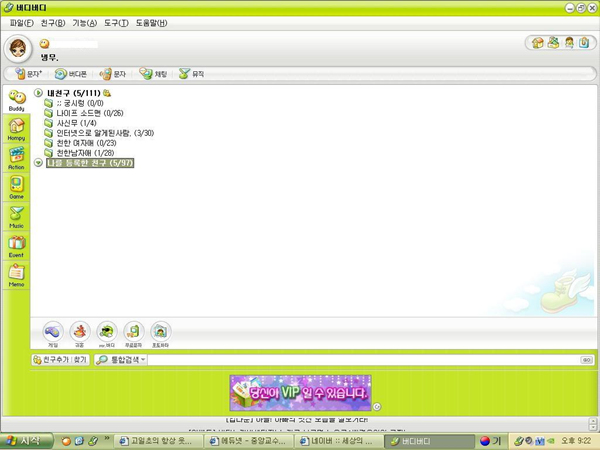The height and width of the screenshot is (450, 600).
Task: Open the 파일(F) menu
Action: pyautogui.click(x=21, y=22)
